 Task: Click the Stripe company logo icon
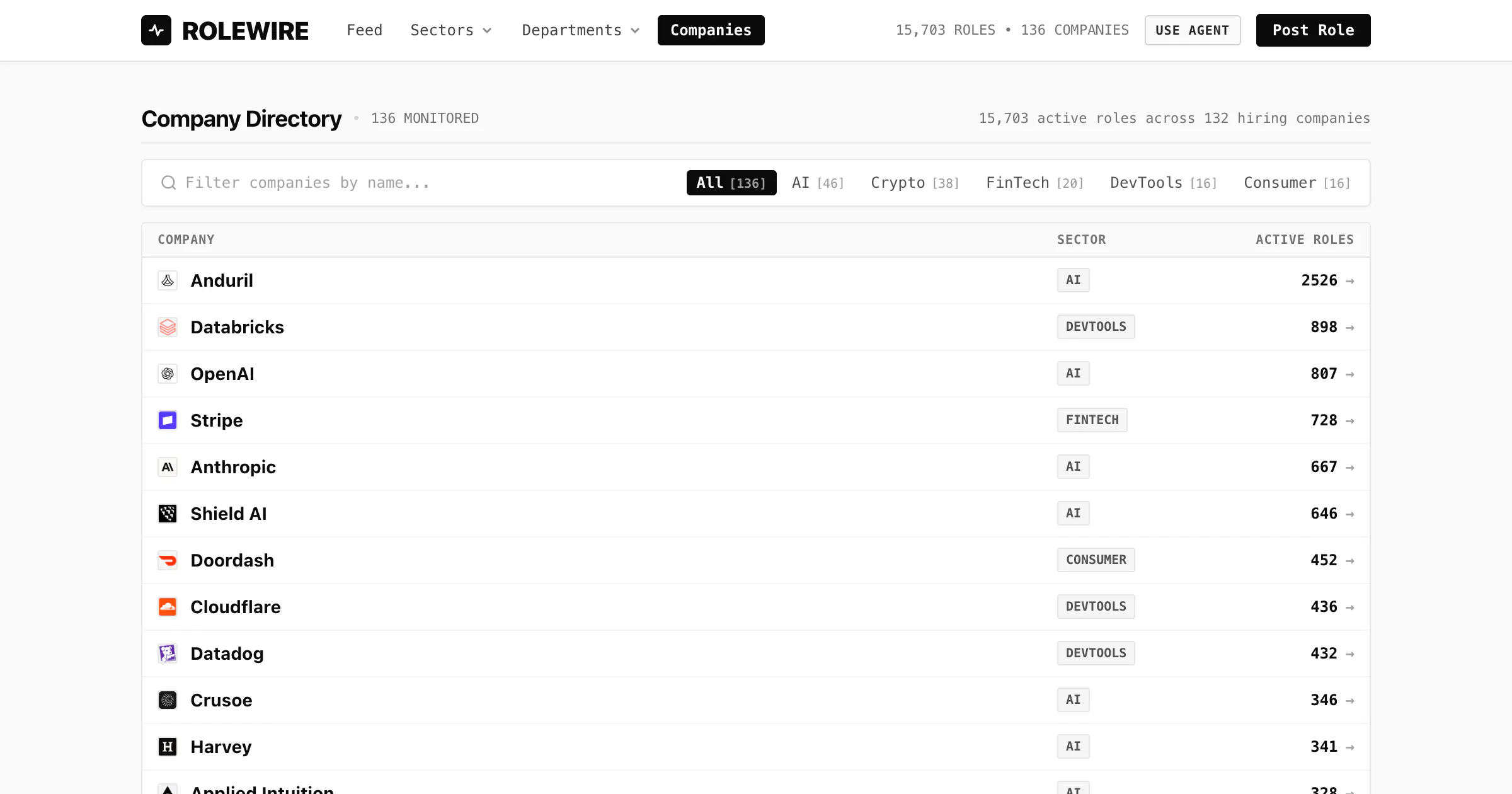[168, 420]
